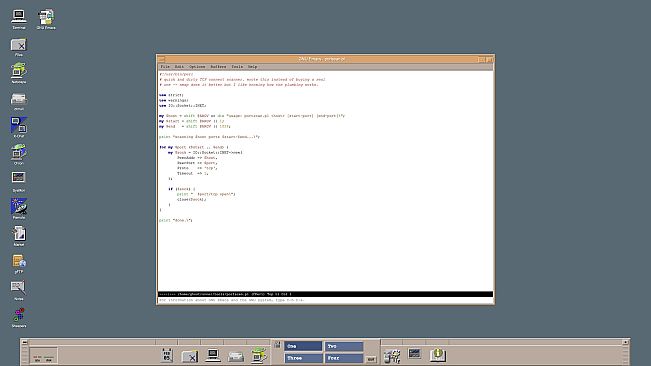
Task: Open the Emacs File menu
Action: (x=165, y=66)
